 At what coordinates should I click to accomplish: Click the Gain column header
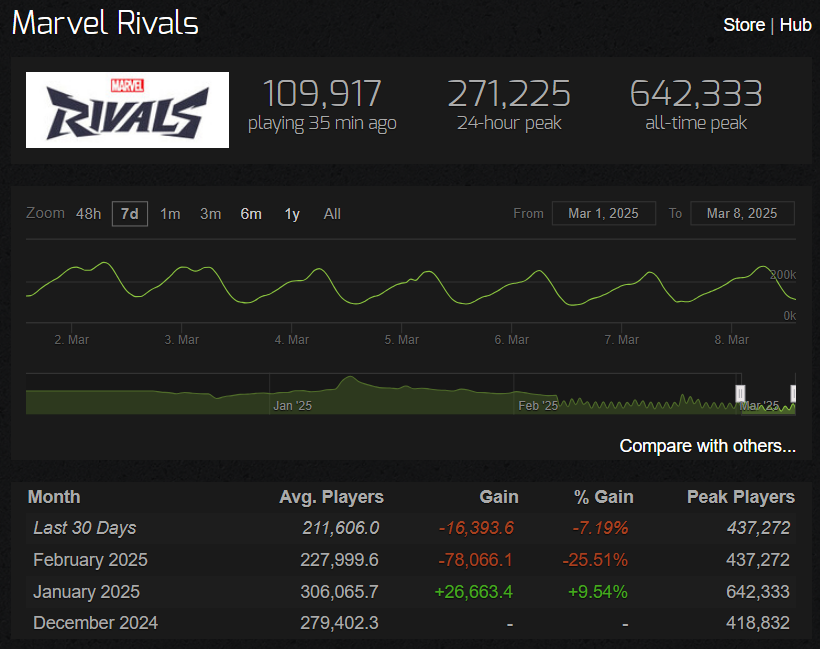click(499, 497)
